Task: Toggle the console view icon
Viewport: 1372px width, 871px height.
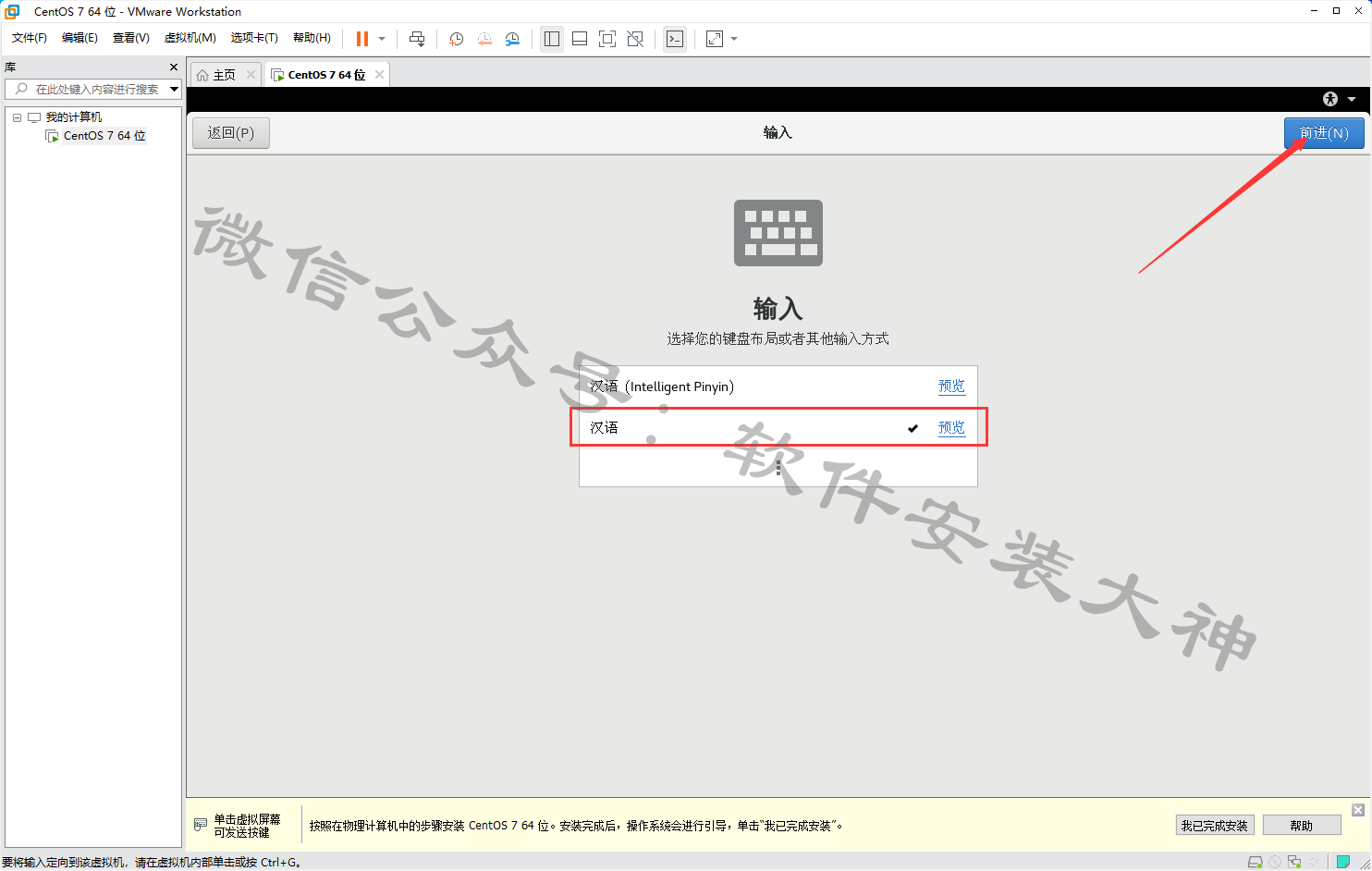Action: click(x=675, y=39)
